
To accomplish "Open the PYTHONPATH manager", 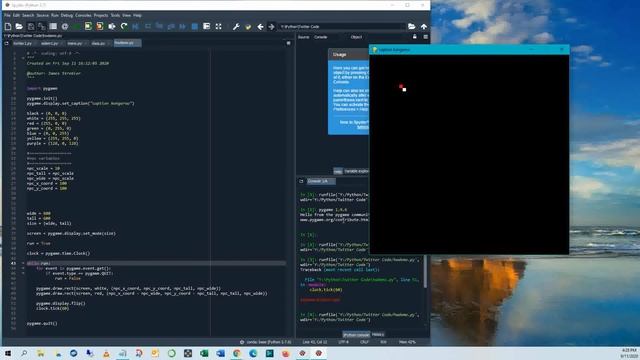I will click(248, 27).
